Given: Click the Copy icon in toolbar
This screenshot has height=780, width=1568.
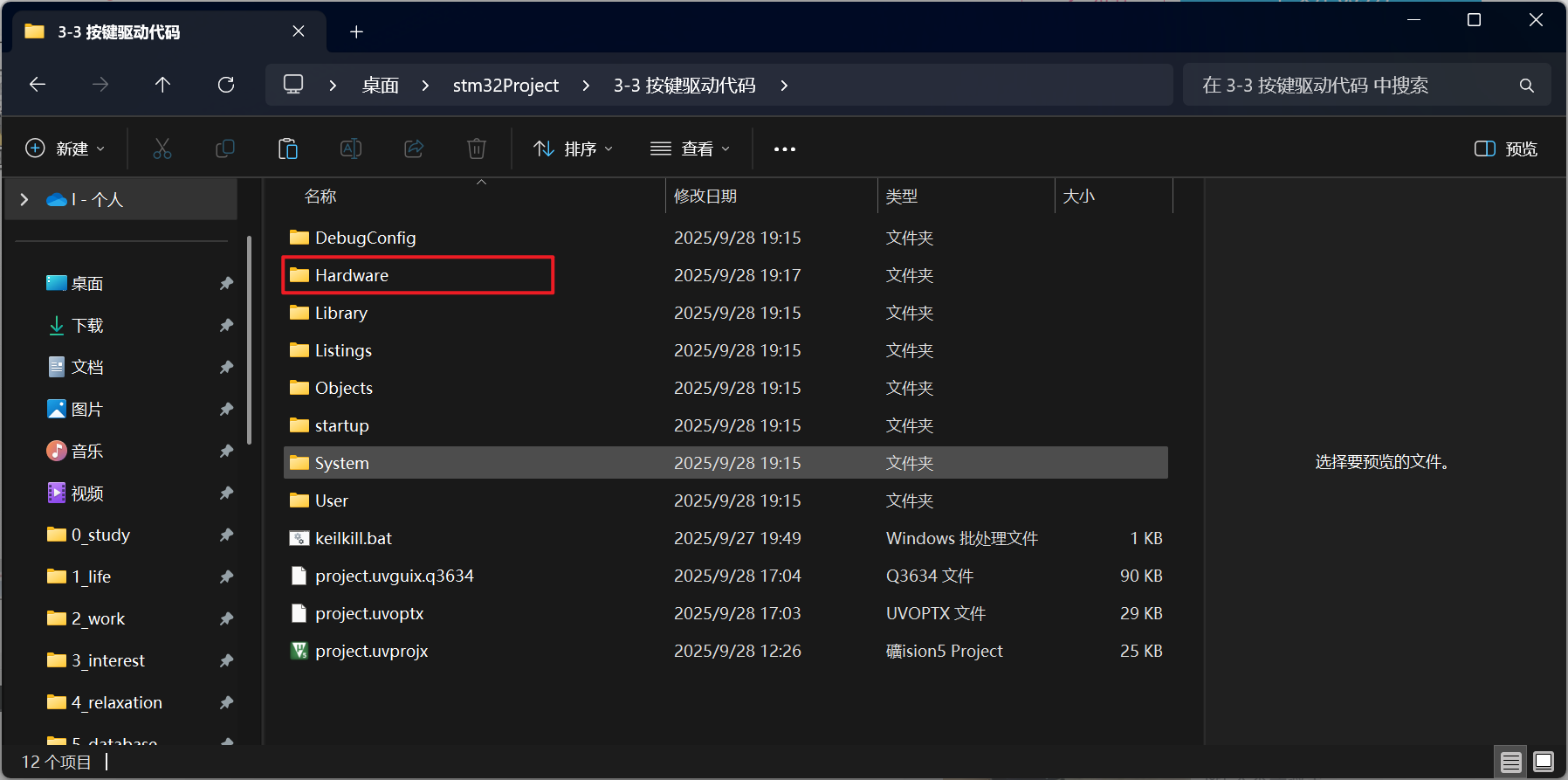Looking at the screenshot, I should tap(225, 148).
